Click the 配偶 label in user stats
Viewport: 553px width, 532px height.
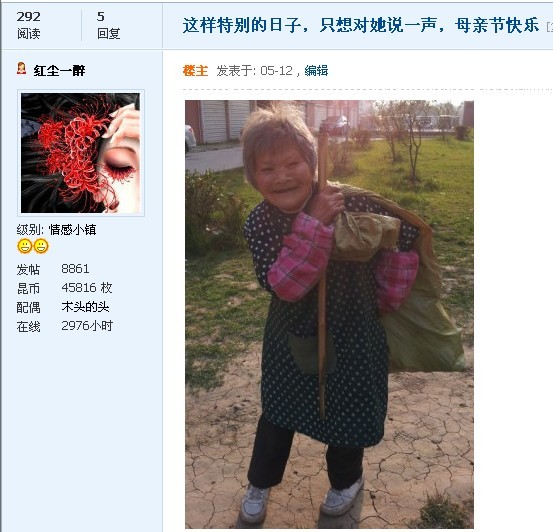28,307
